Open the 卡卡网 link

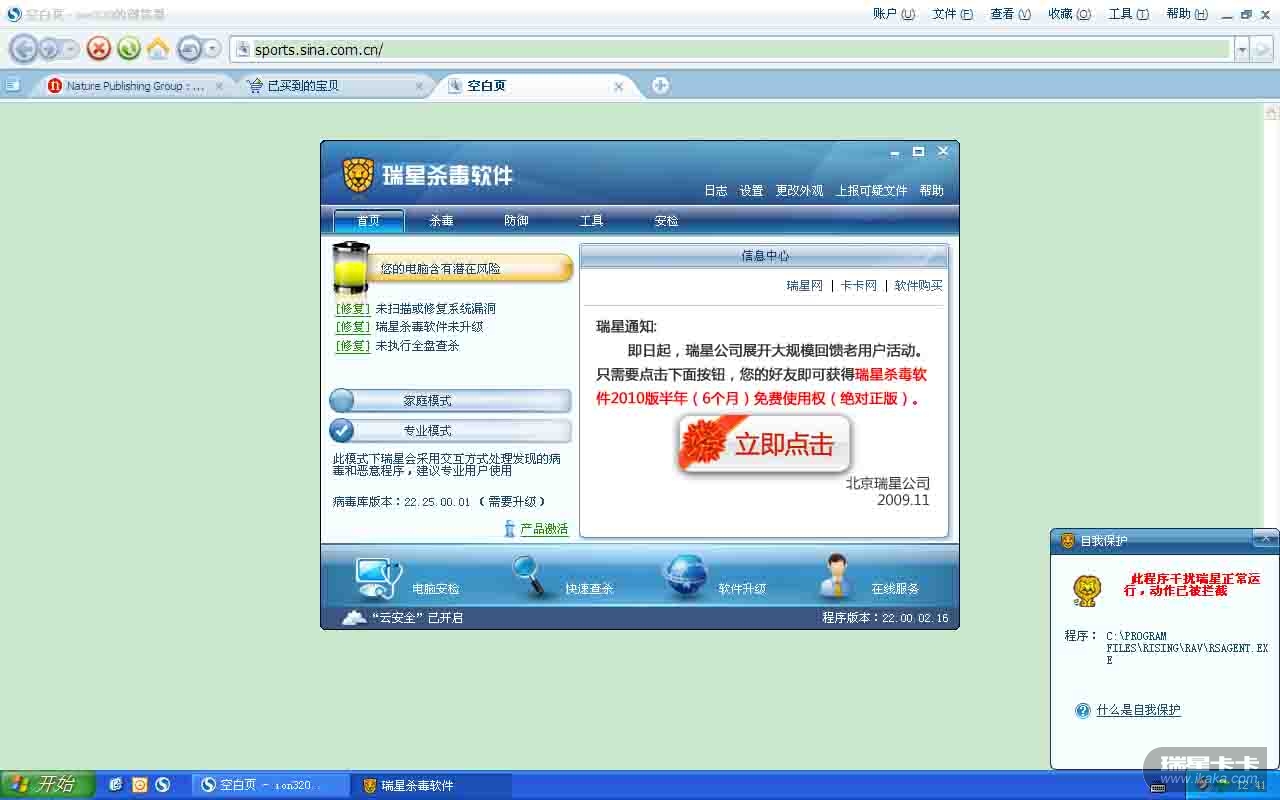point(859,286)
